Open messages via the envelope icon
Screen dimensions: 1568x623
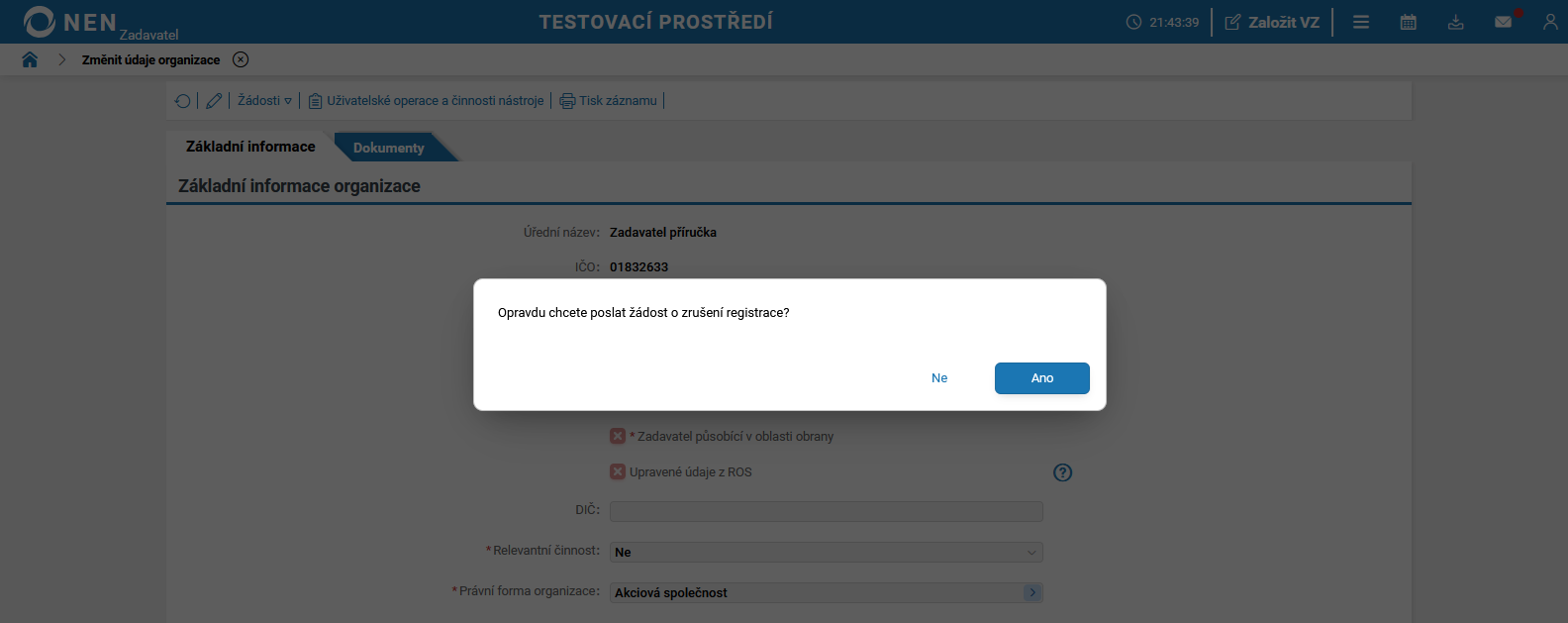point(1503,21)
